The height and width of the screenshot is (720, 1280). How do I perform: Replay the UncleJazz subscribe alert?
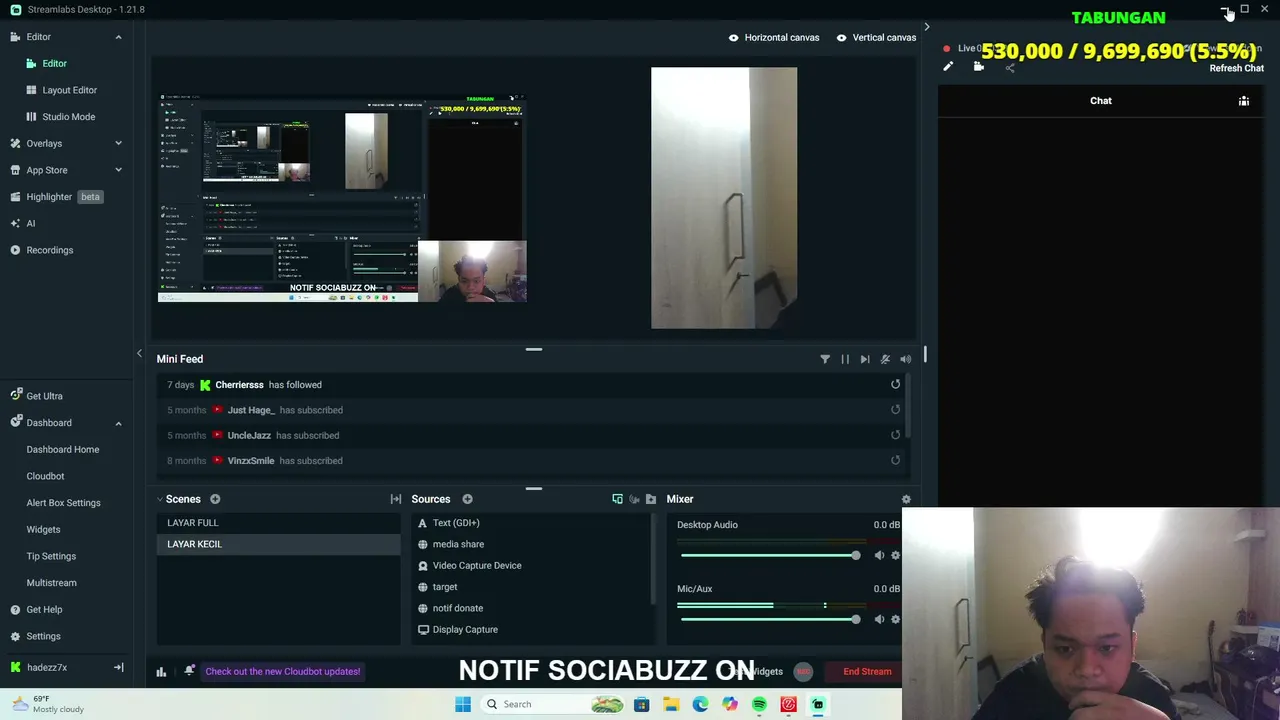[x=895, y=435]
